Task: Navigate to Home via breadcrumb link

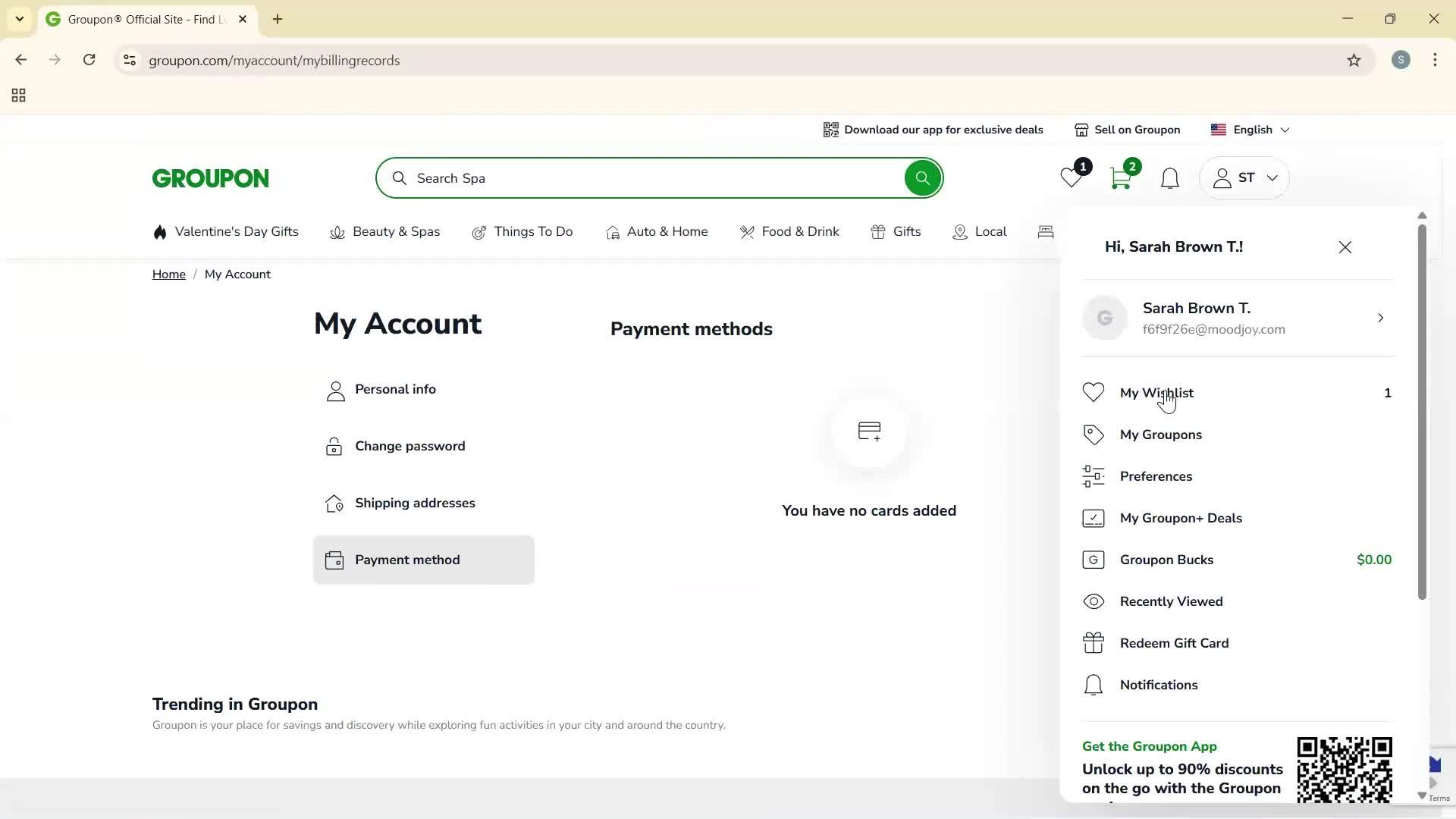Action: [168, 274]
